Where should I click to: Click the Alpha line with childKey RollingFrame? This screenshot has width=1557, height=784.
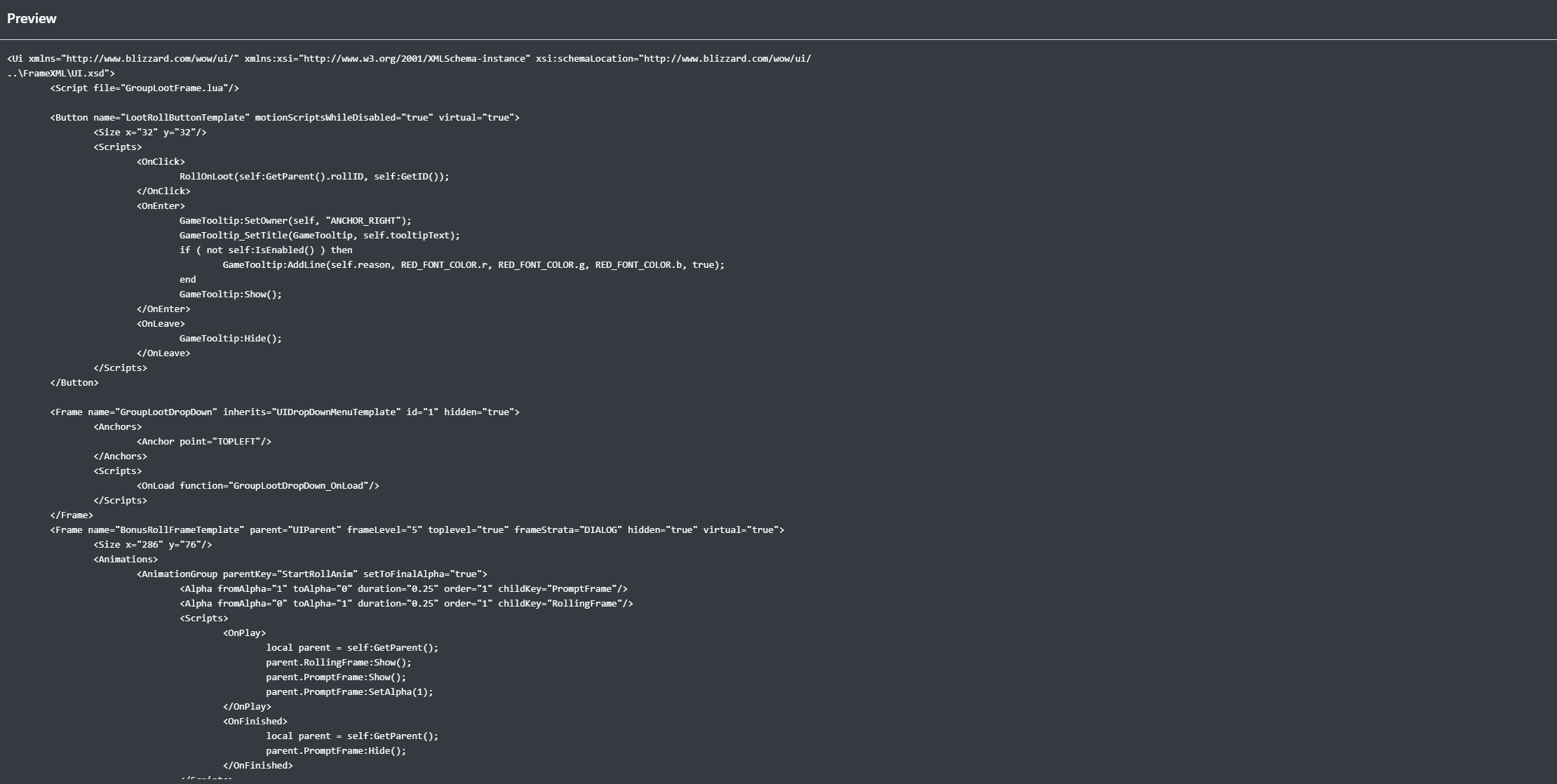[406, 604]
